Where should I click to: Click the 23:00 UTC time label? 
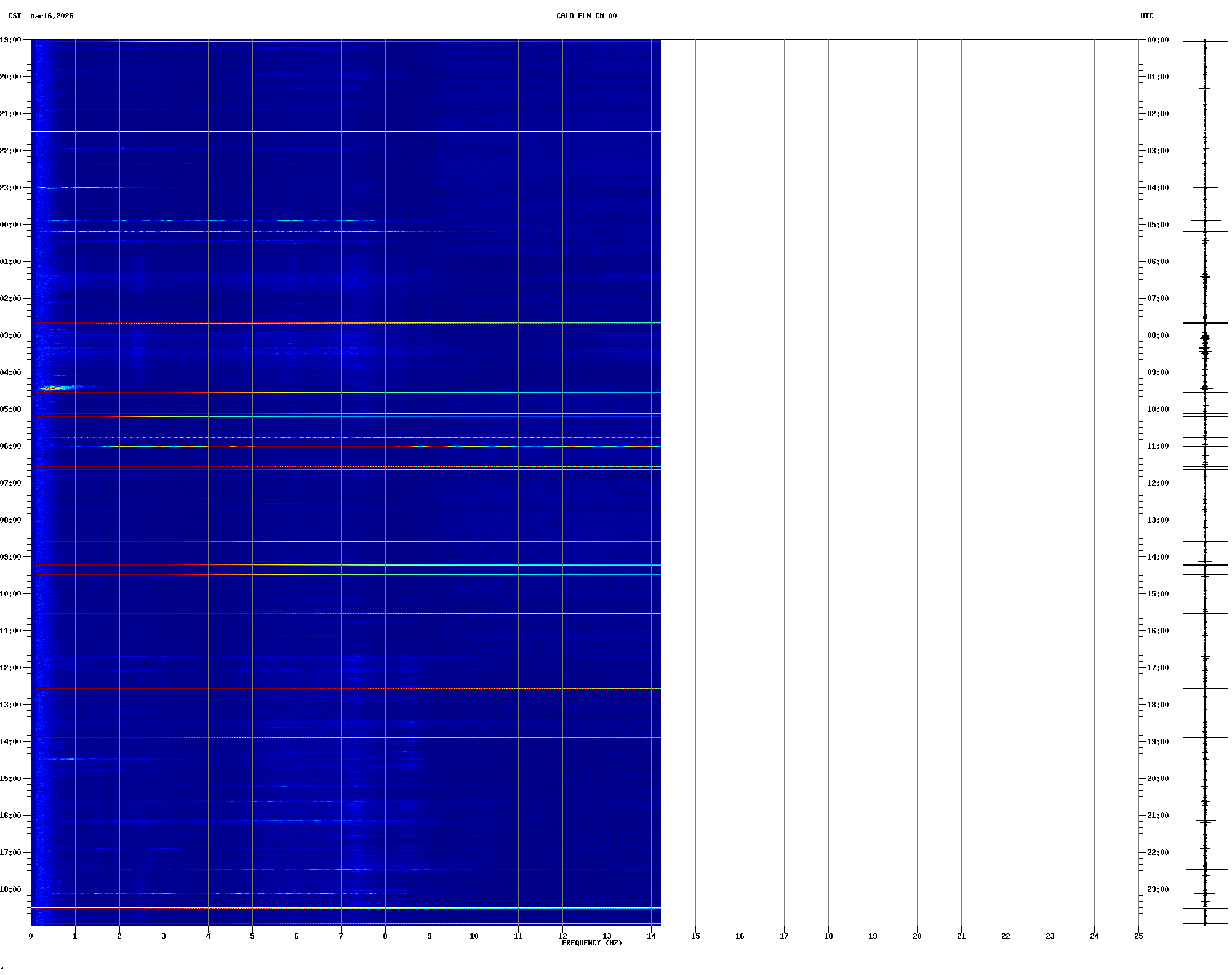click(x=1158, y=889)
